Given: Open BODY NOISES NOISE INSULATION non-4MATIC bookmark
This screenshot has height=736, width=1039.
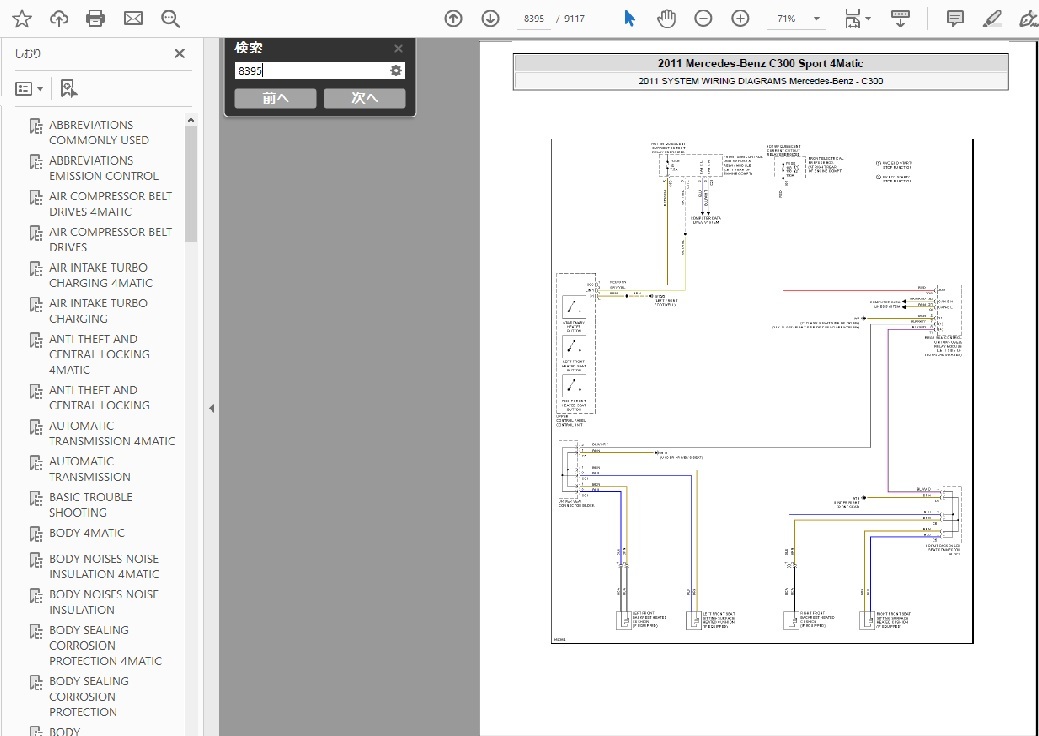Looking at the screenshot, I should point(104,602).
